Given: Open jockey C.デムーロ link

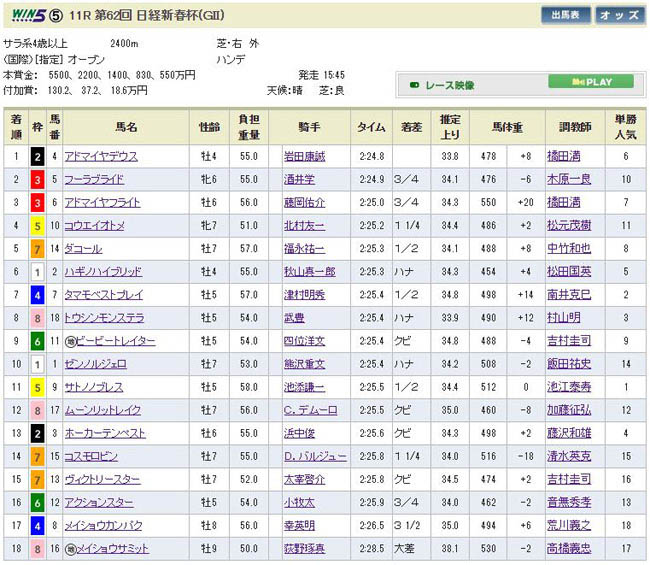Looking at the screenshot, I should 309,410.
